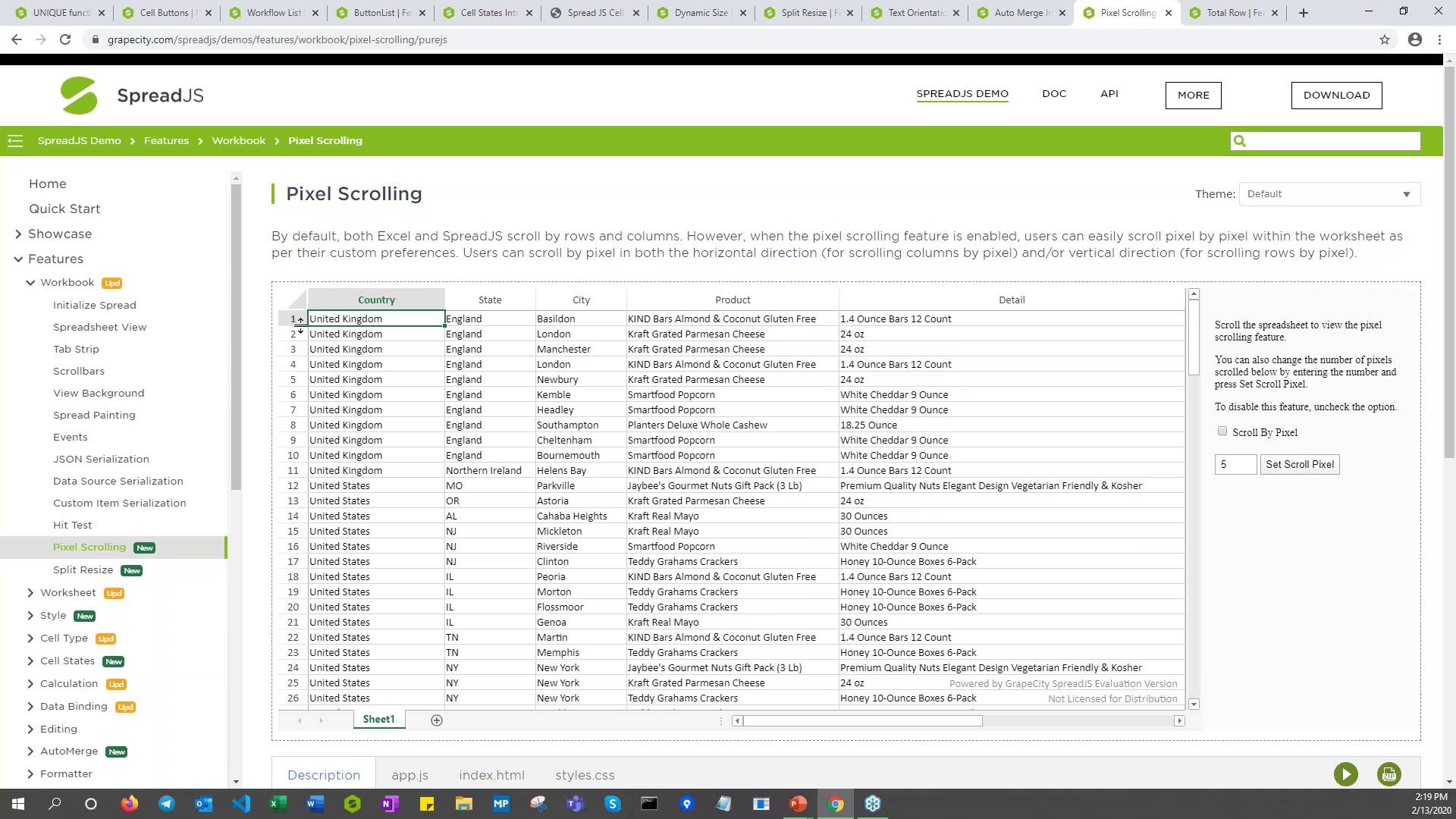Image resolution: width=1456 pixels, height=819 pixels.
Task: Switch to the app.js tab
Action: point(409,775)
